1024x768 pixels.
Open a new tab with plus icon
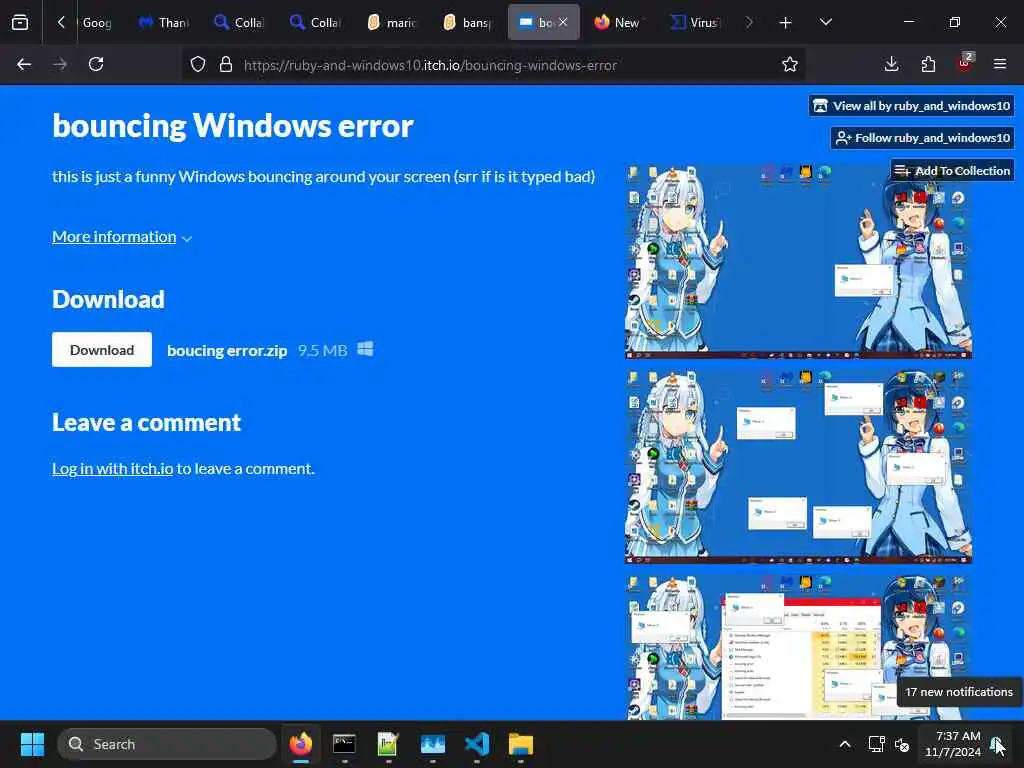click(786, 22)
